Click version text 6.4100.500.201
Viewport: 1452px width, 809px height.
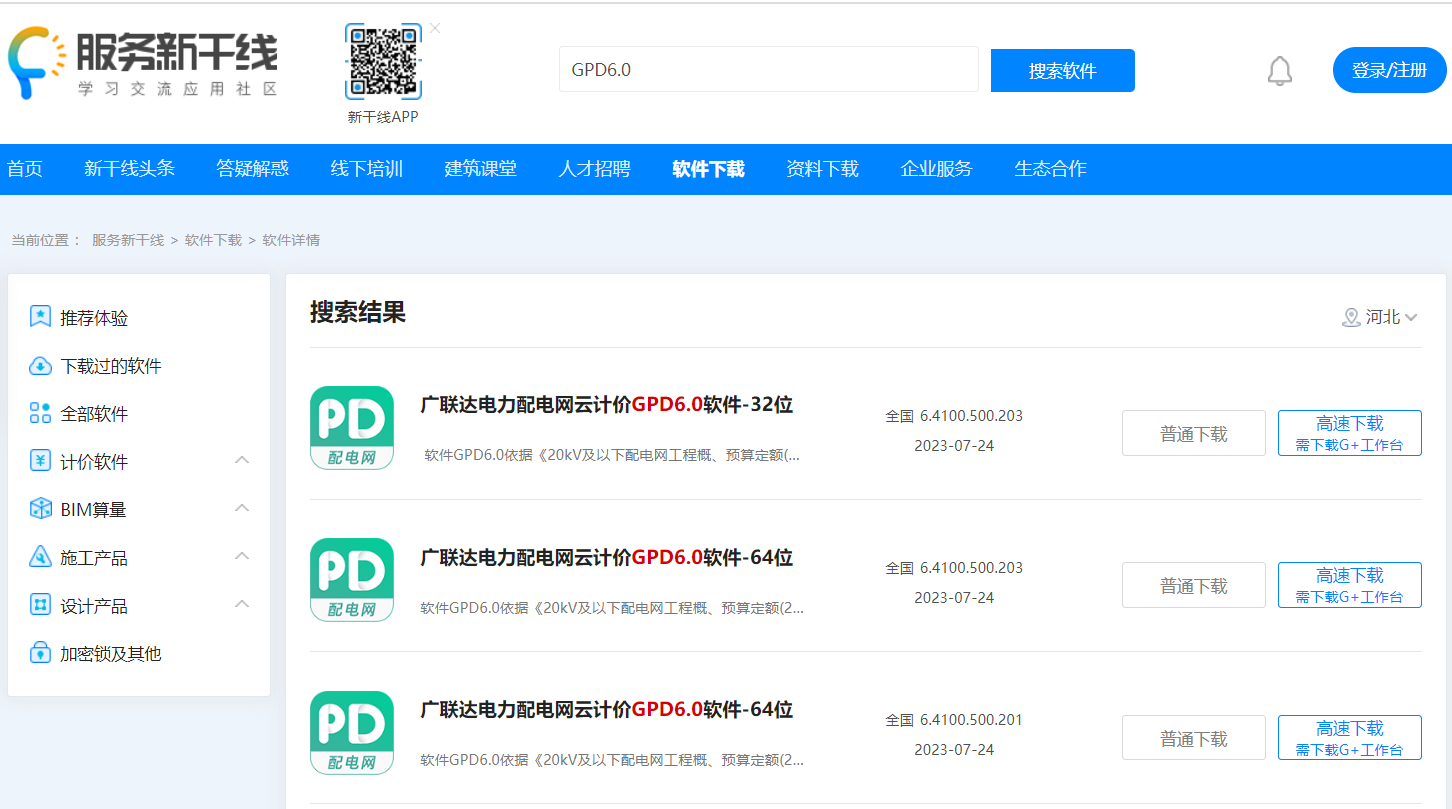click(971, 720)
